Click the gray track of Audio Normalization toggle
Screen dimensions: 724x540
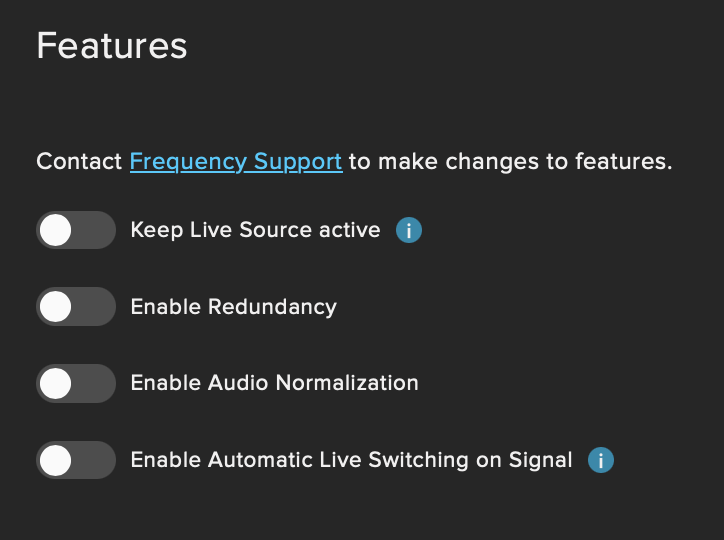[x=97, y=383]
